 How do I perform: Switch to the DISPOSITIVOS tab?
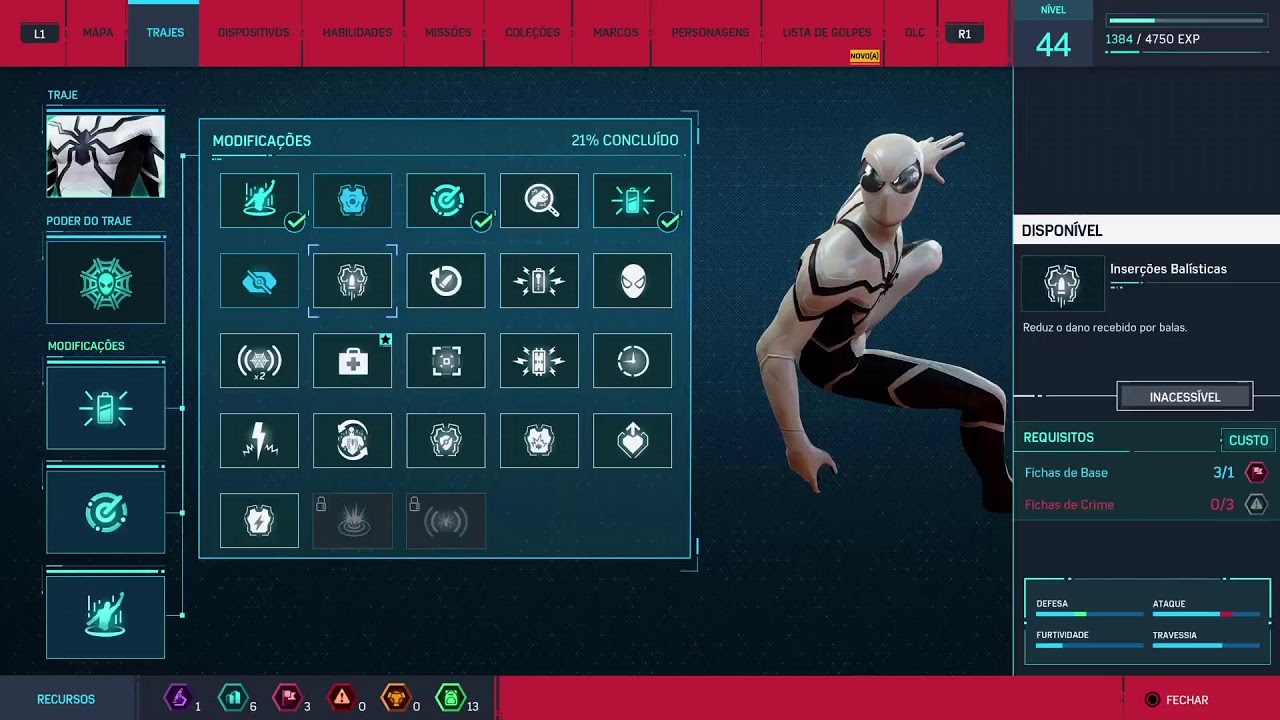pos(253,33)
